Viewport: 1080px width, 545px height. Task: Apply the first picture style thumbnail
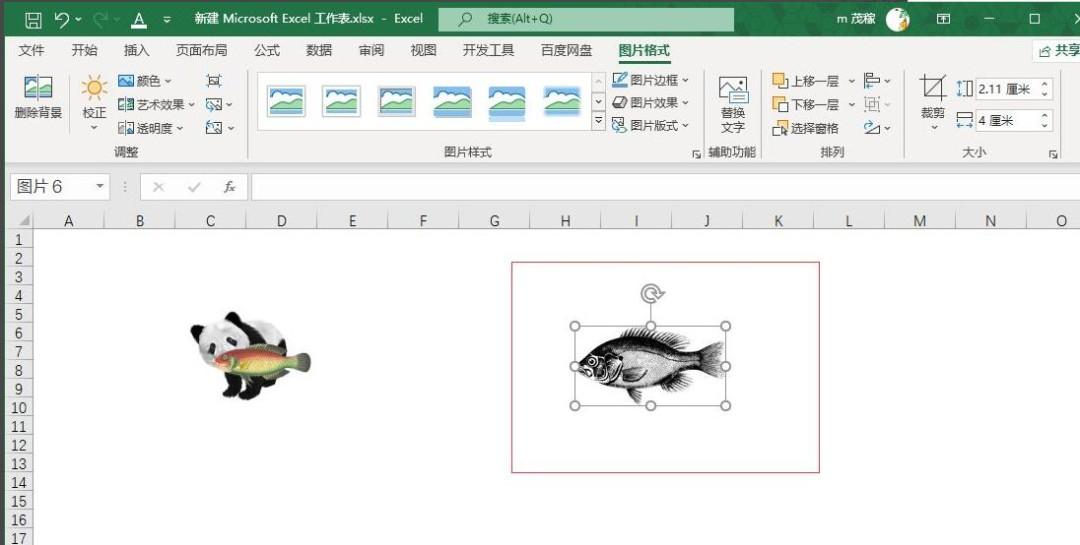(x=286, y=101)
